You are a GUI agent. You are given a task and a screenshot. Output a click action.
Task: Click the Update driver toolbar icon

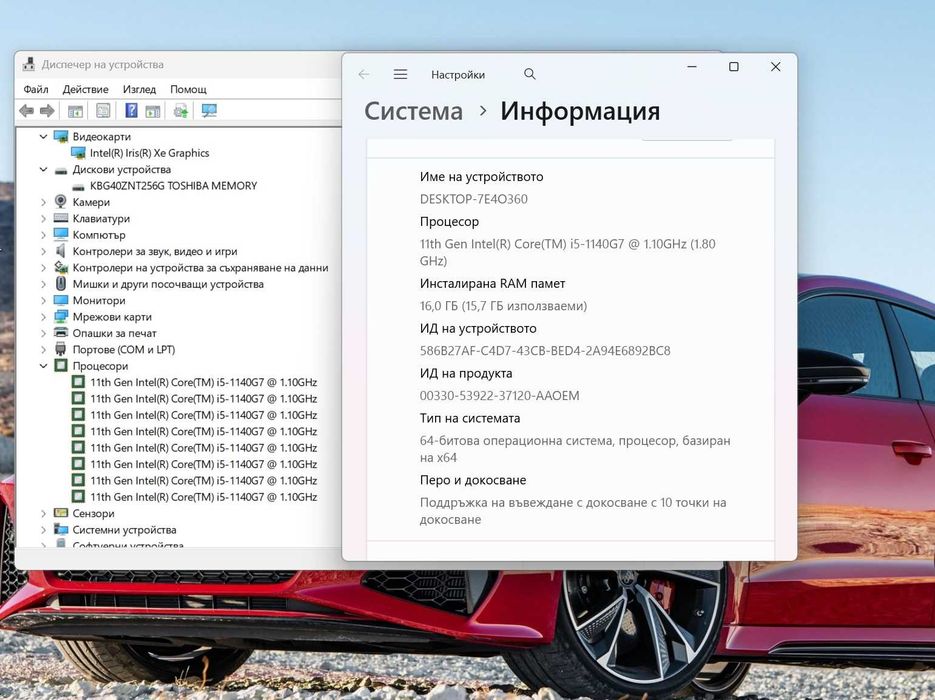click(181, 110)
